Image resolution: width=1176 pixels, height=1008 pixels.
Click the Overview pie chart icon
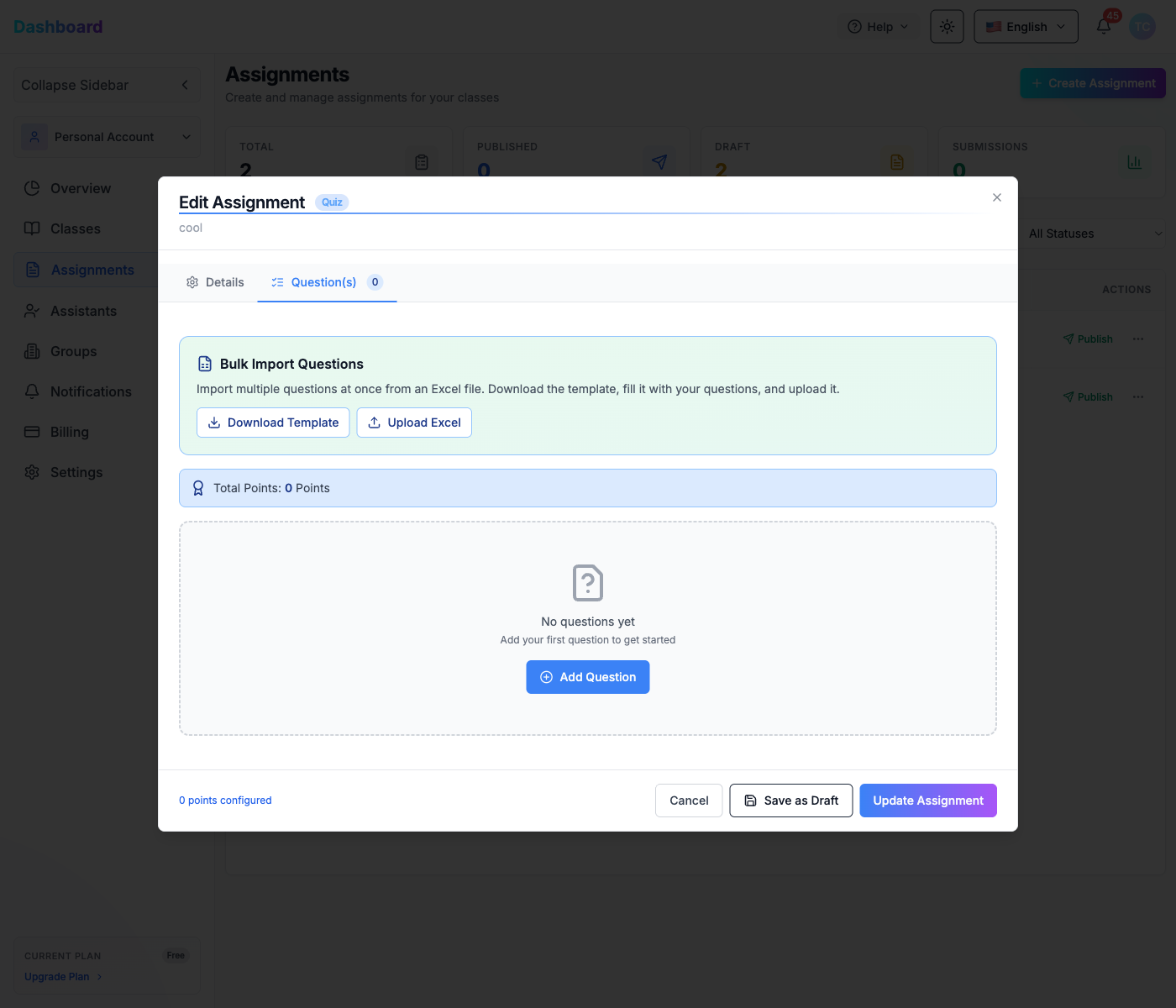(31, 188)
